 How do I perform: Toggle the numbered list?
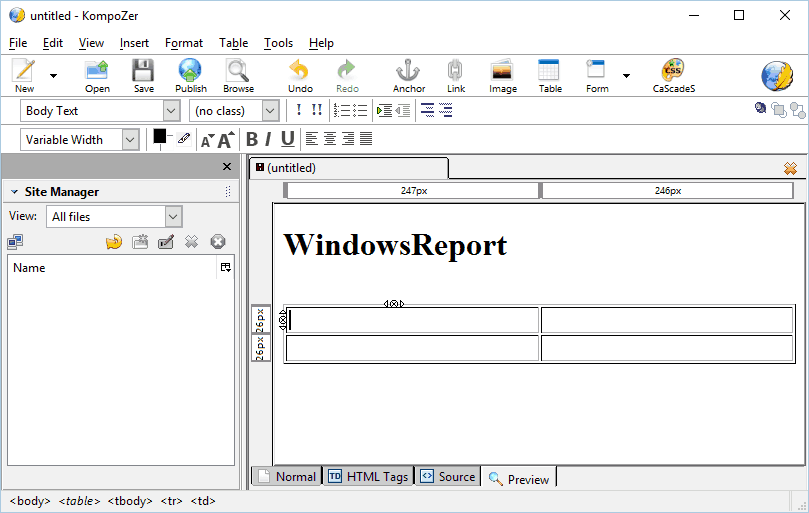click(342, 110)
